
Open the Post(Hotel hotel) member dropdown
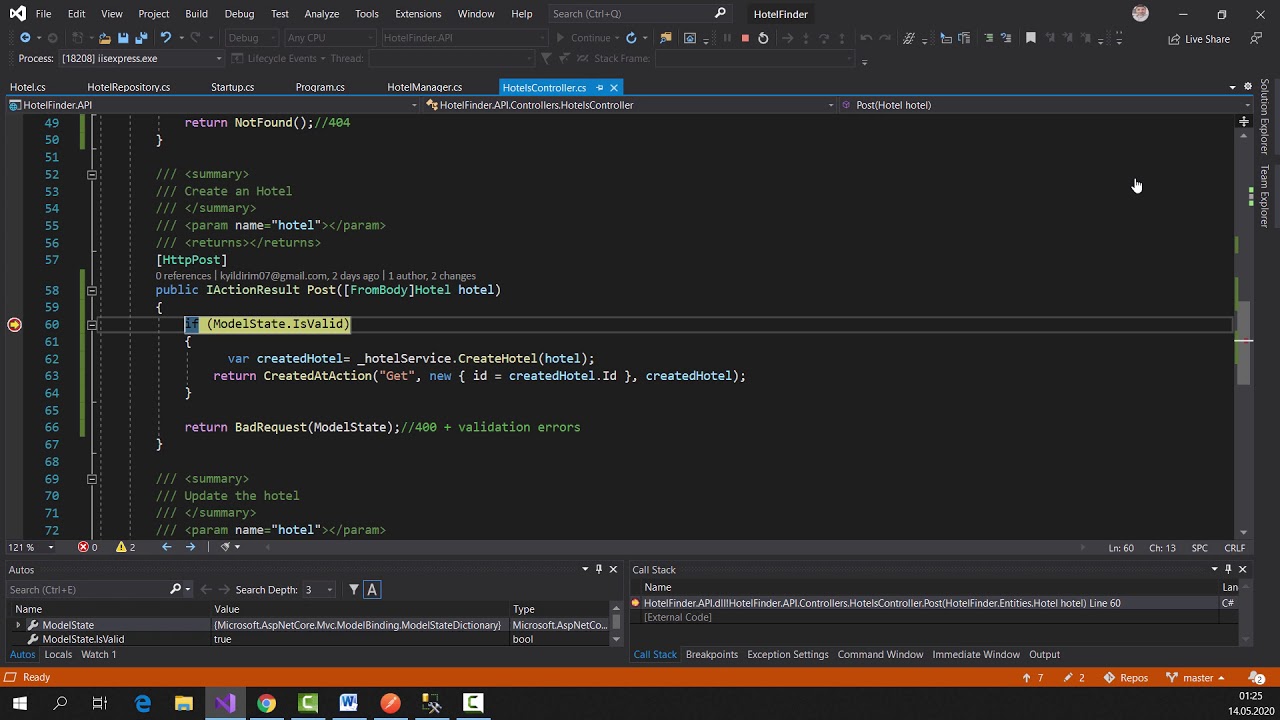click(1047, 105)
